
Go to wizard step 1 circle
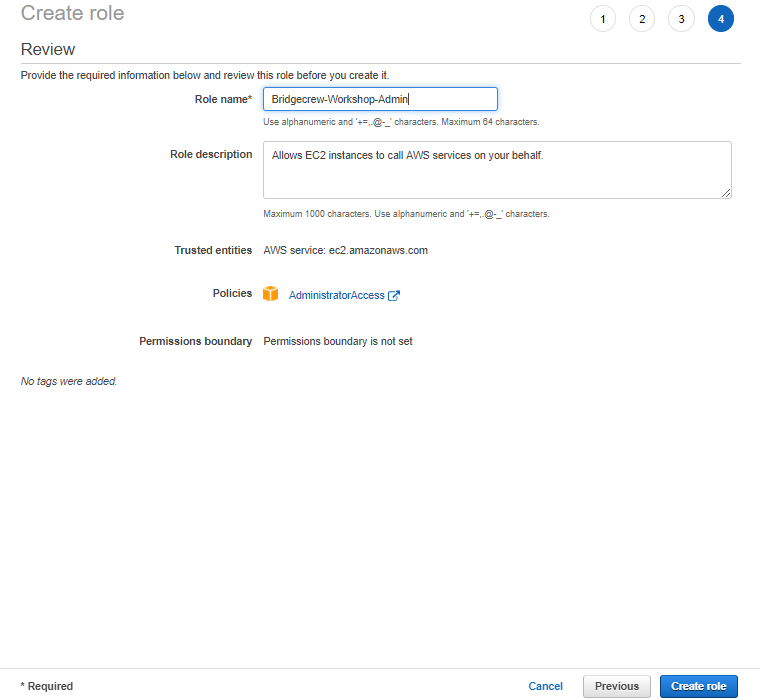pos(602,19)
